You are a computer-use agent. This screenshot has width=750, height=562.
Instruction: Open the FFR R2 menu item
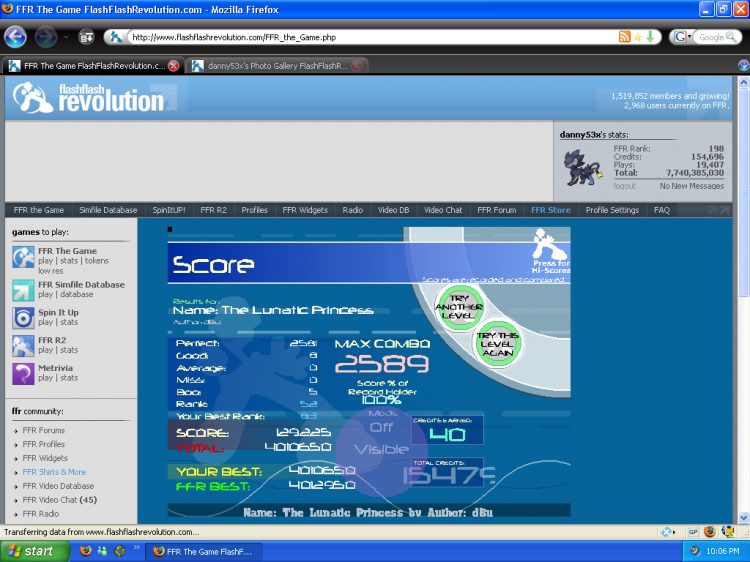pyautogui.click(x=213, y=210)
